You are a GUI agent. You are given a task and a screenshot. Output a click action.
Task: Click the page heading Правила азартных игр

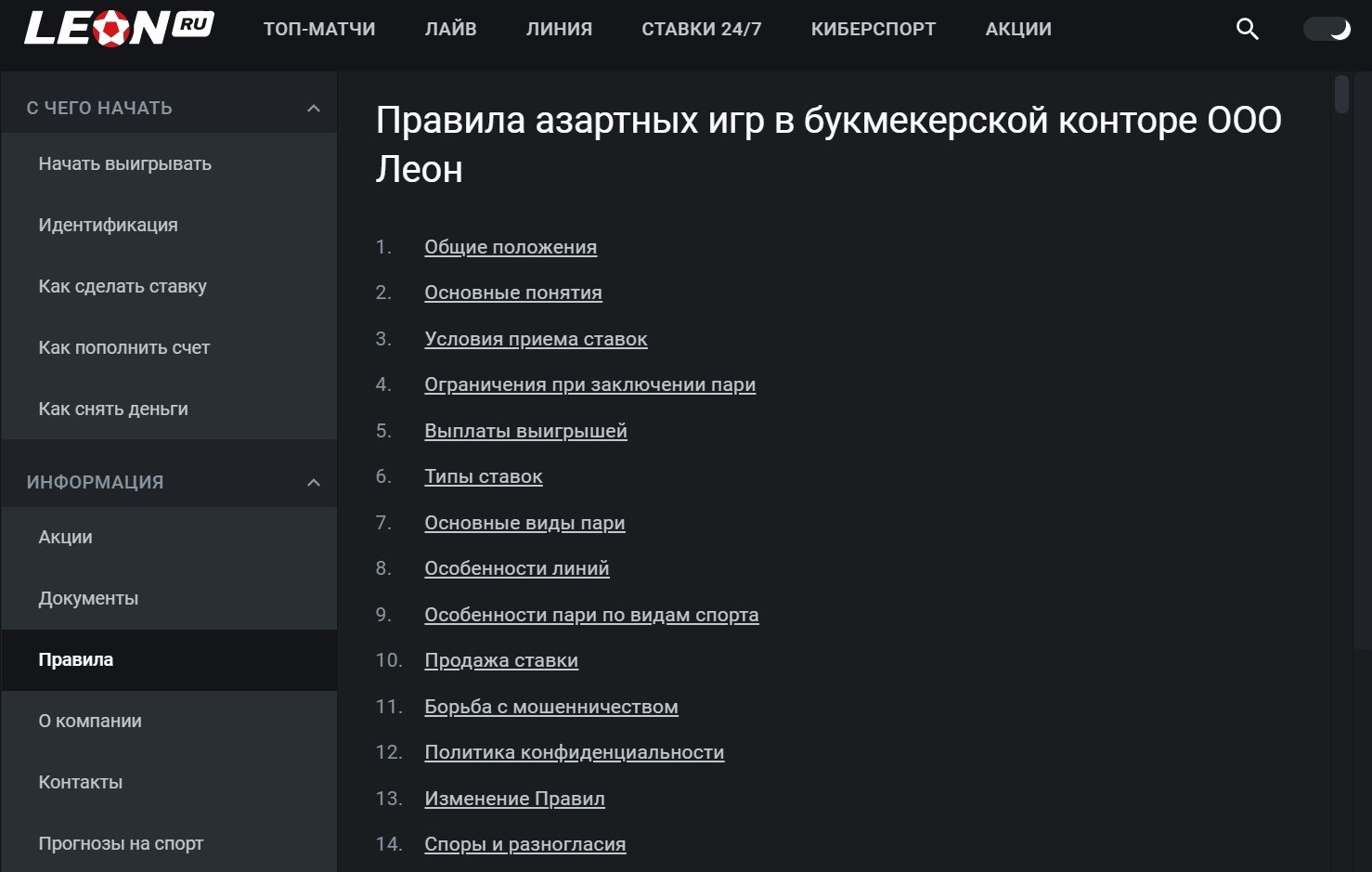tap(828, 145)
